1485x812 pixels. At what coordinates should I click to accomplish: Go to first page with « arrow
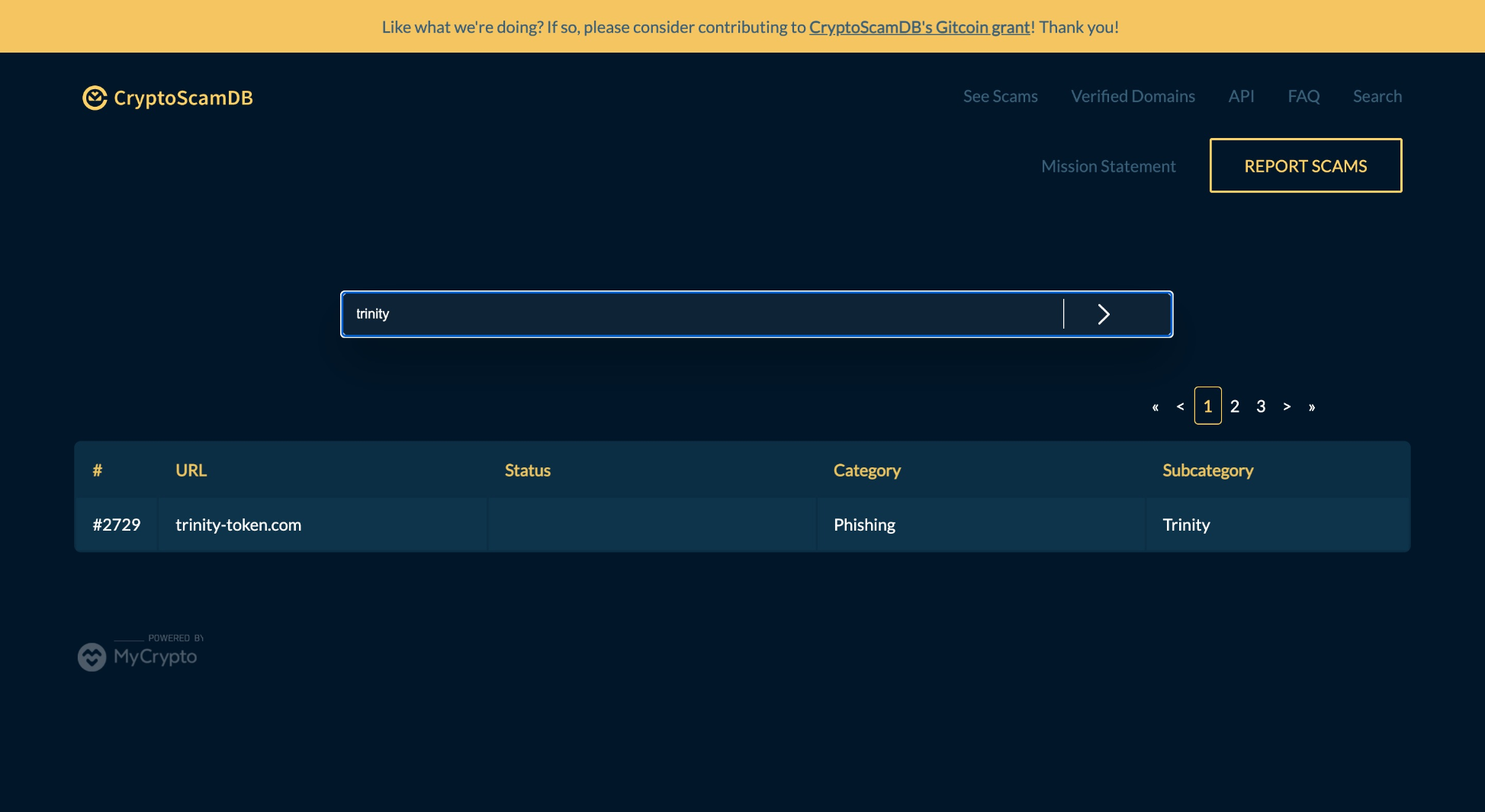pyautogui.click(x=1155, y=407)
